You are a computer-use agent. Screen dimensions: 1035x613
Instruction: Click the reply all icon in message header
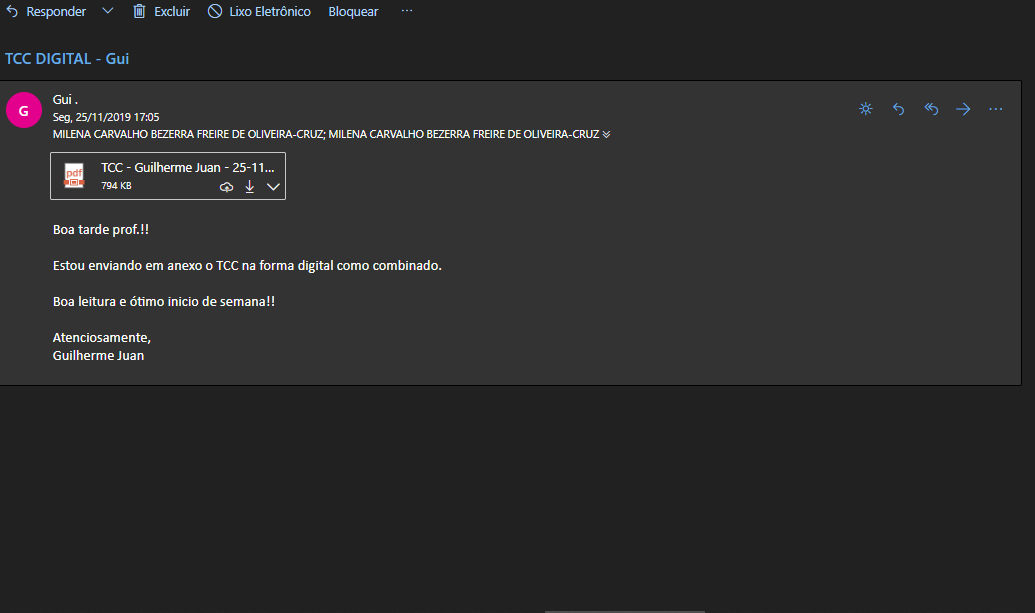[931, 109]
